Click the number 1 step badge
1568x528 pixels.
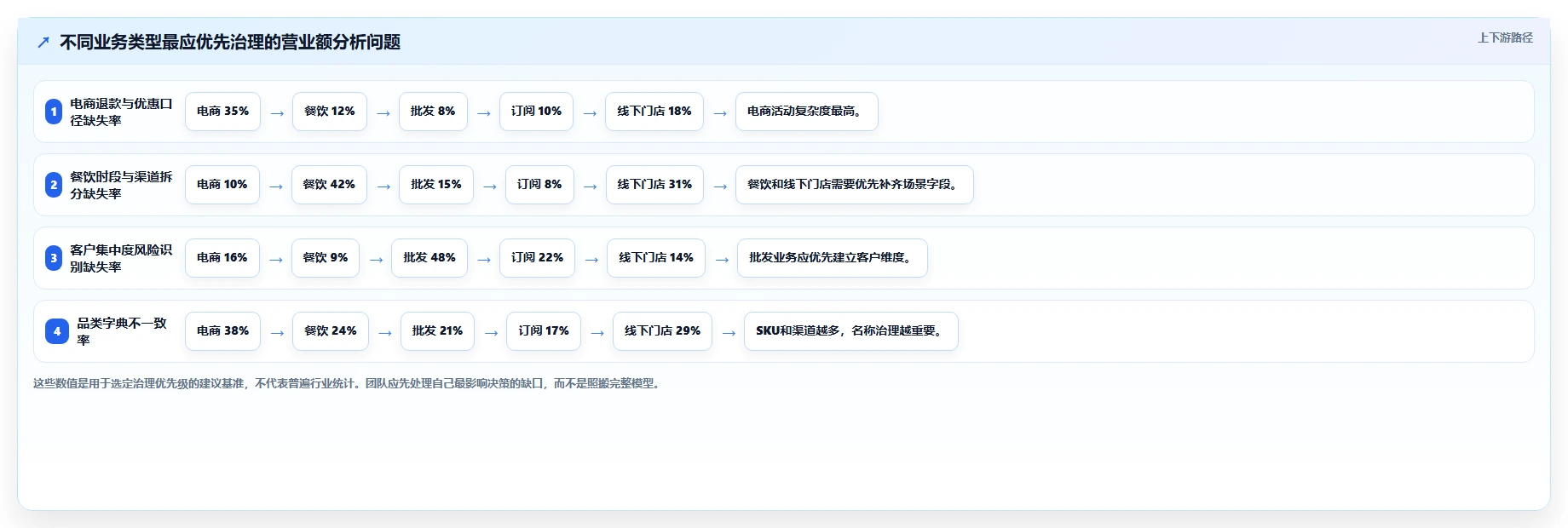click(x=54, y=112)
